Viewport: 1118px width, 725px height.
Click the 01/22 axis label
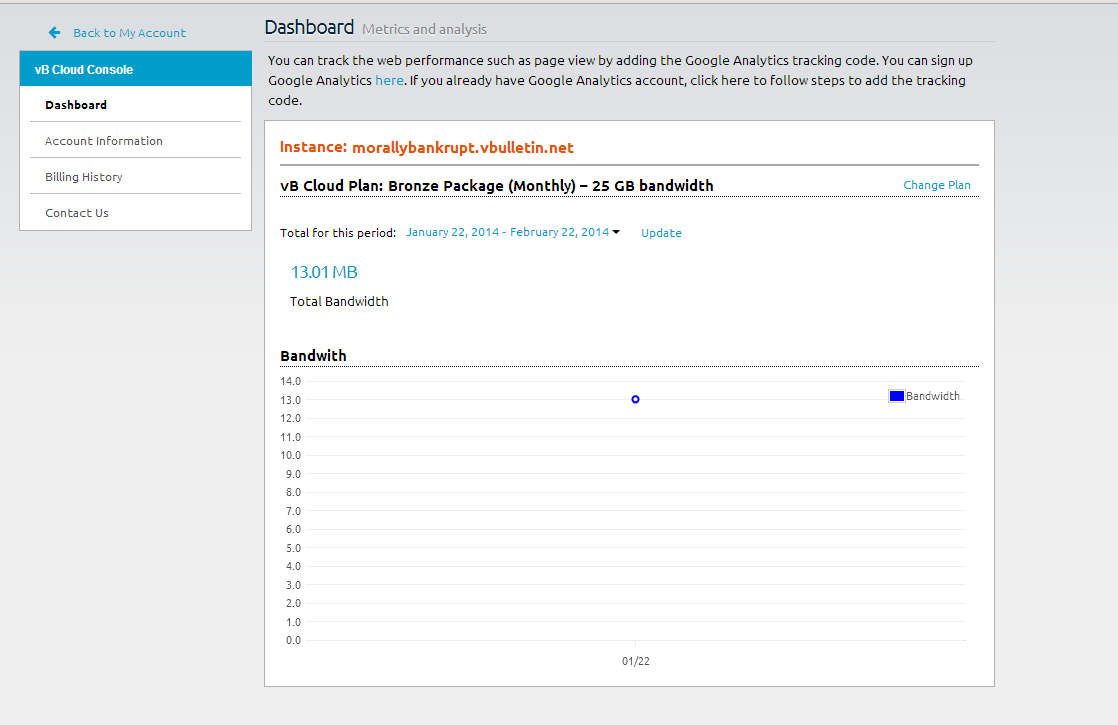635,661
